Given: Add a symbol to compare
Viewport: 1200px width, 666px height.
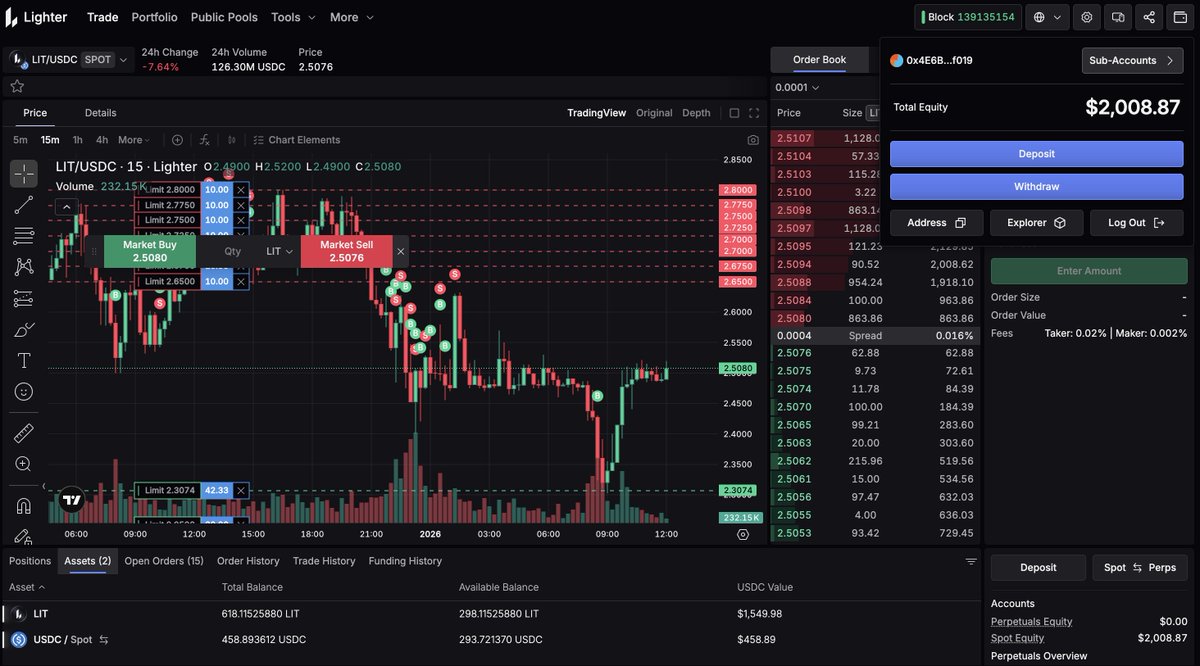Looking at the screenshot, I should click(x=177, y=140).
